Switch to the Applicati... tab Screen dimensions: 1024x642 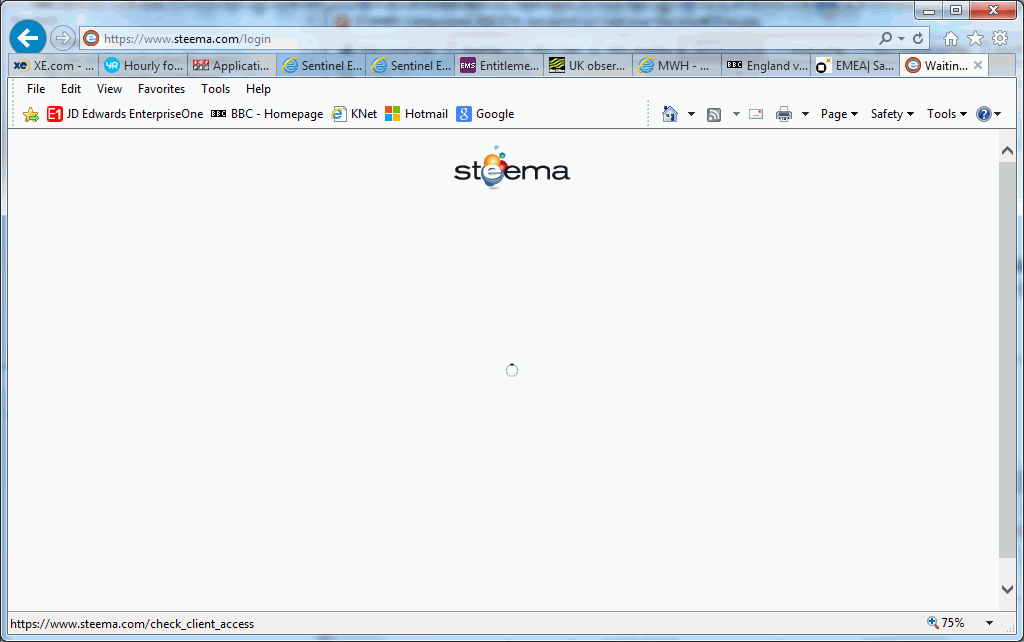(x=232, y=65)
